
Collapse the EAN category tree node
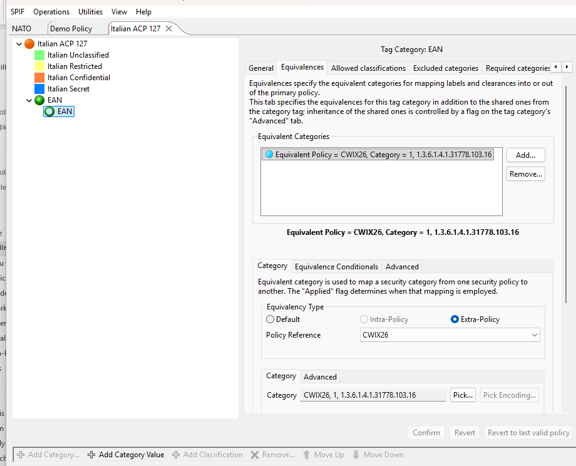(29, 100)
